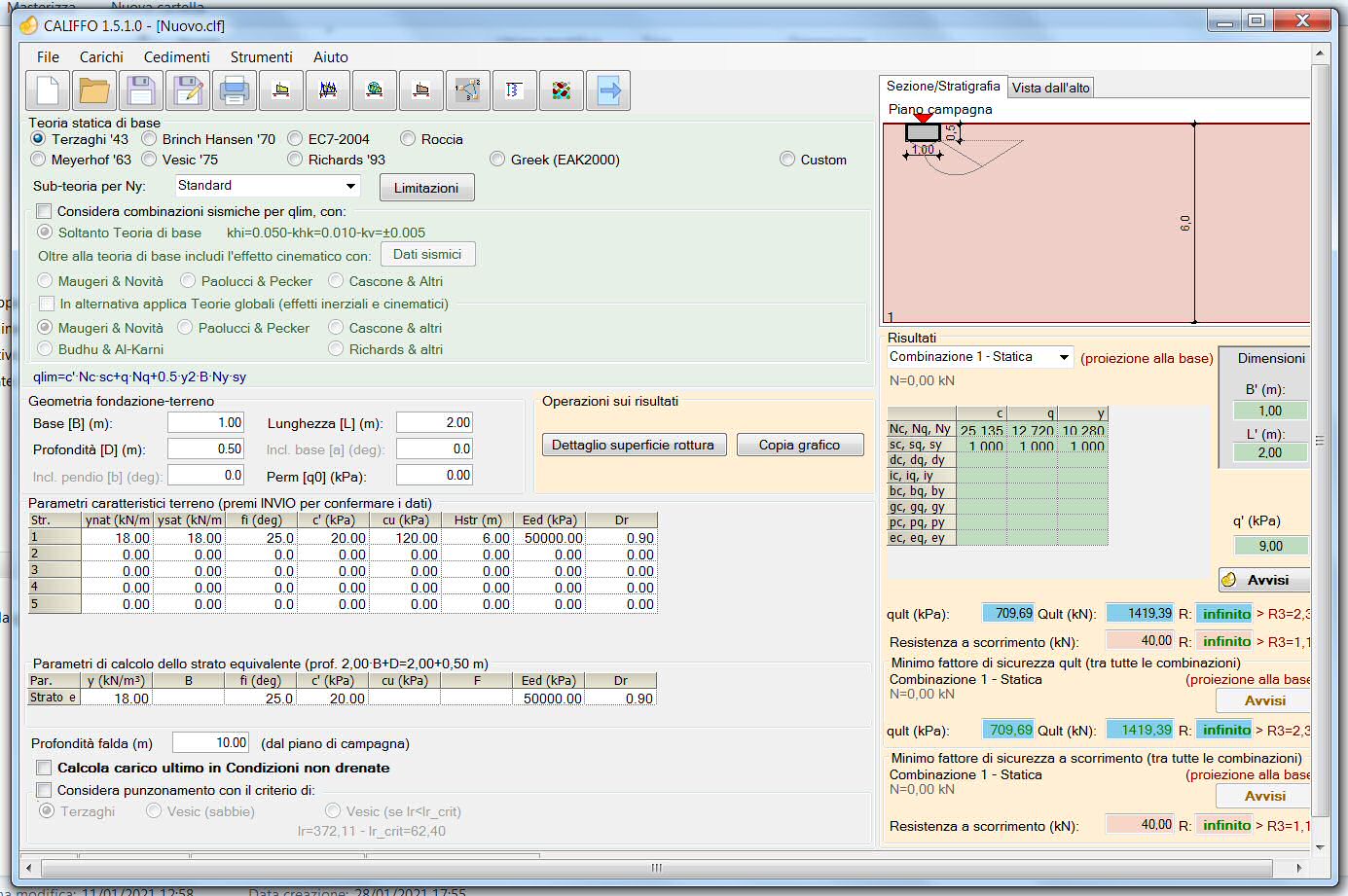Click the Lunghezza [L] input field
Image resolution: width=1348 pixels, height=896 pixels.
point(434,422)
